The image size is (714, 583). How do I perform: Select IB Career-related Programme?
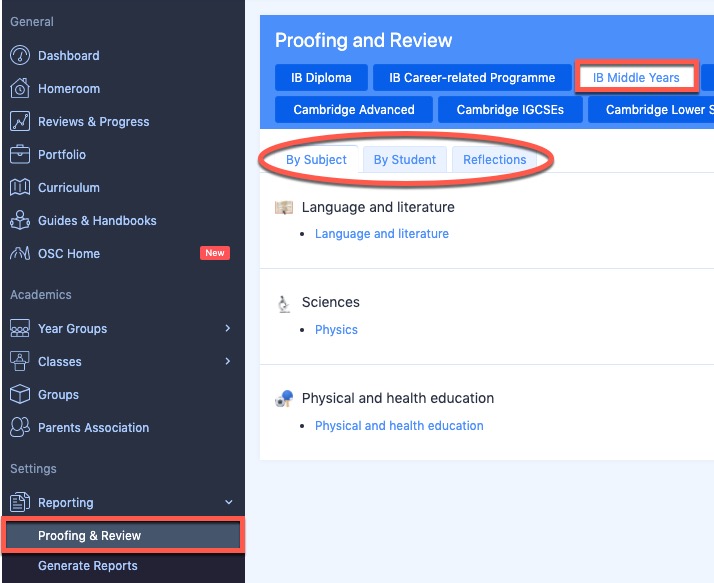pyautogui.click(x=472, y=77)
